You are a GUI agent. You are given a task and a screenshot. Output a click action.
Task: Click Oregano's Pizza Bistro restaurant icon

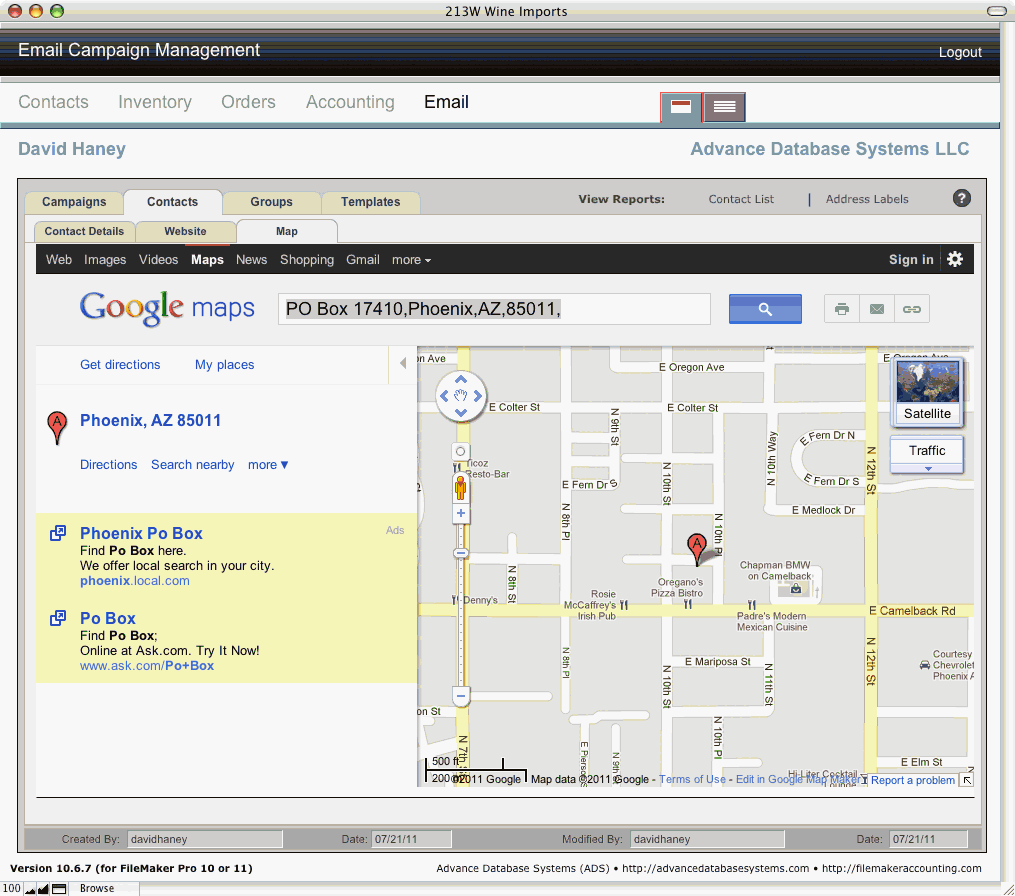(x=687, y=605)
